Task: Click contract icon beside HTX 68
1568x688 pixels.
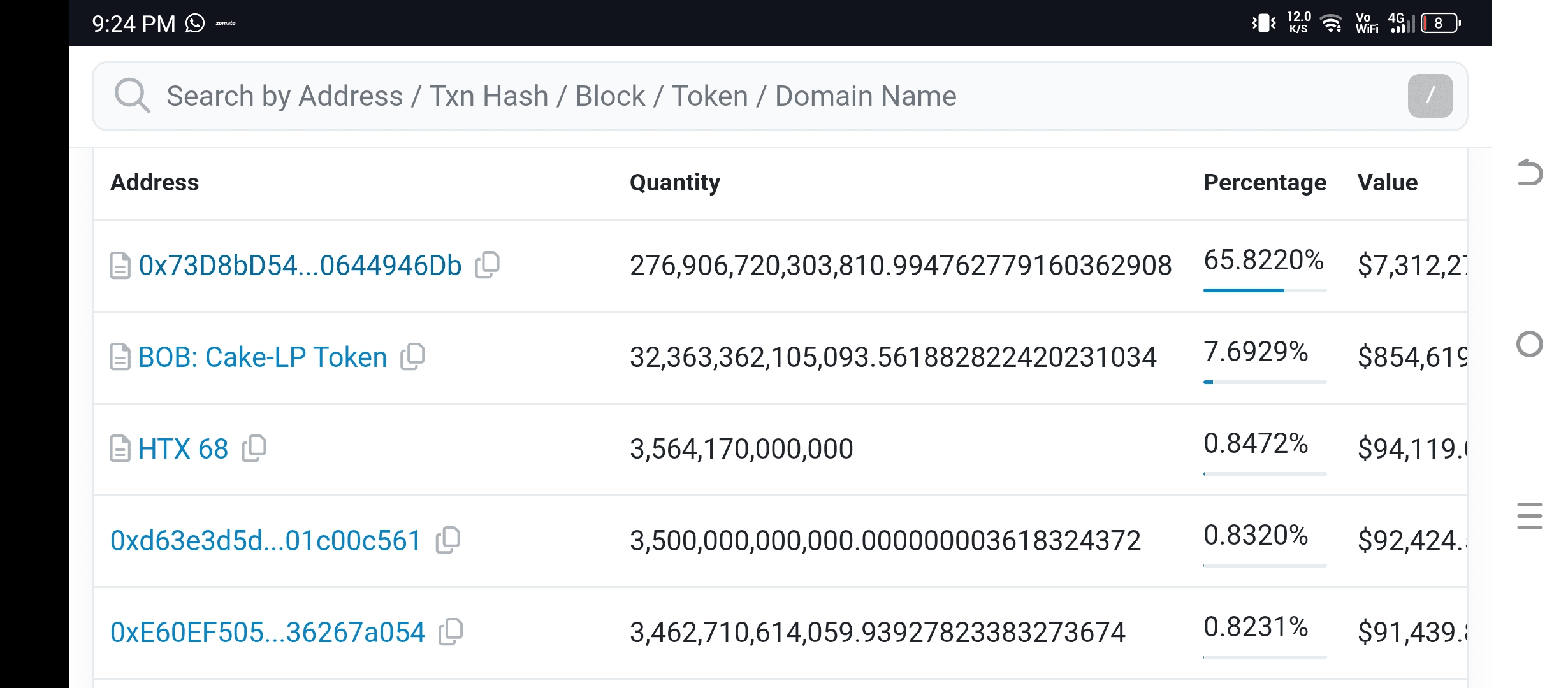Action: coord(120,448)
